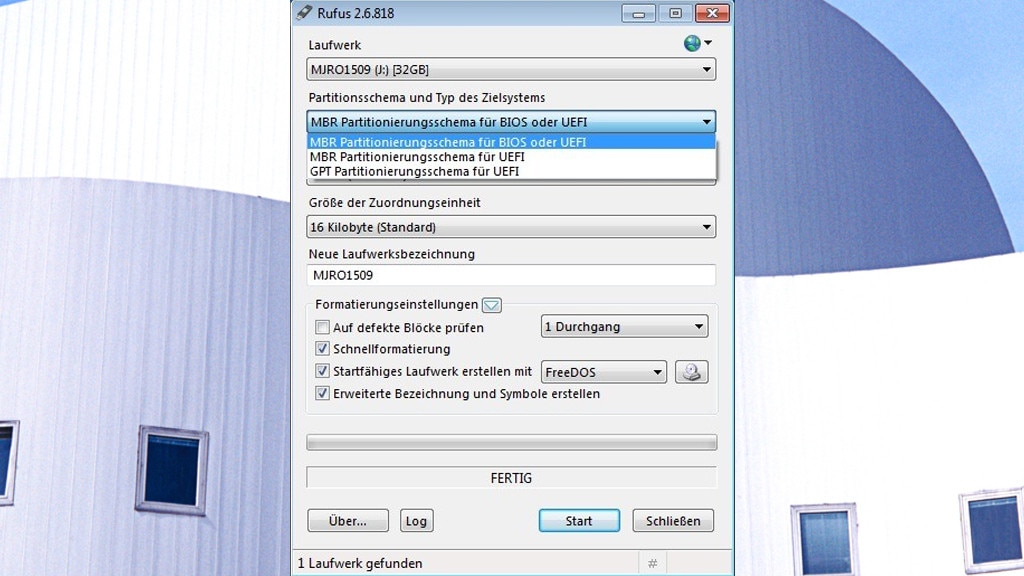Open the Laufwerk drive dropdown
Image resolution: width=1024 pixels, height=576 pixels.
(x=511, y=69)
